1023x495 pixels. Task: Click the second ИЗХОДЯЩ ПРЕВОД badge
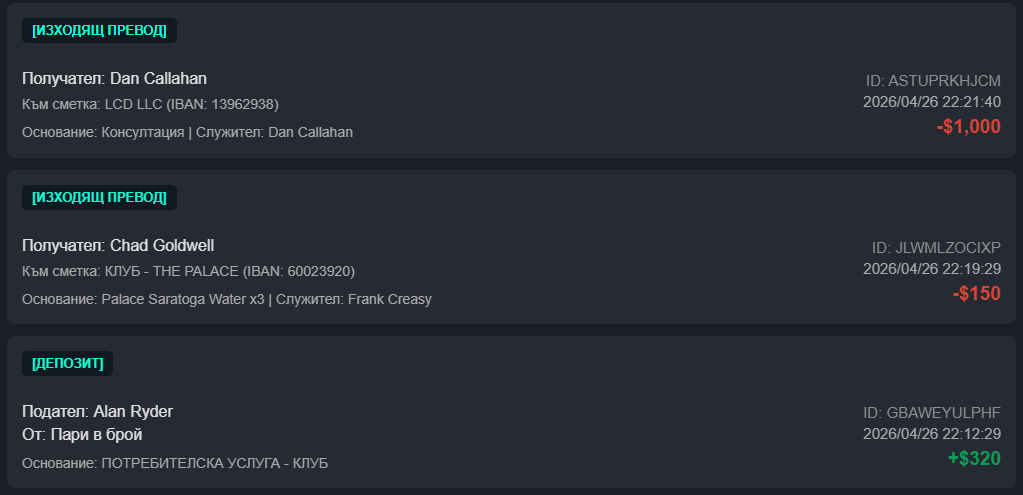click(99, 198)
